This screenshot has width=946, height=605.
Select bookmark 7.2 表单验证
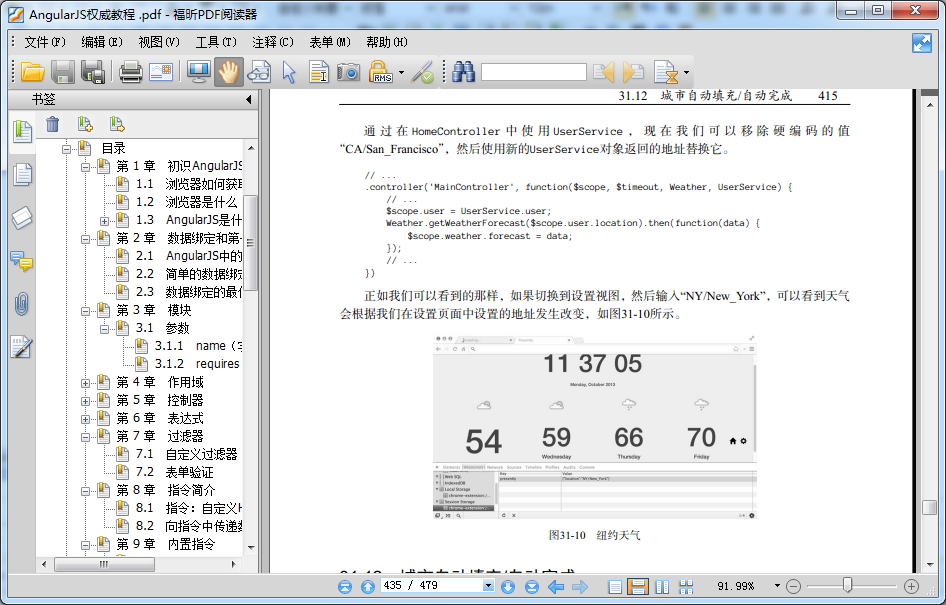tap(174, 472)
